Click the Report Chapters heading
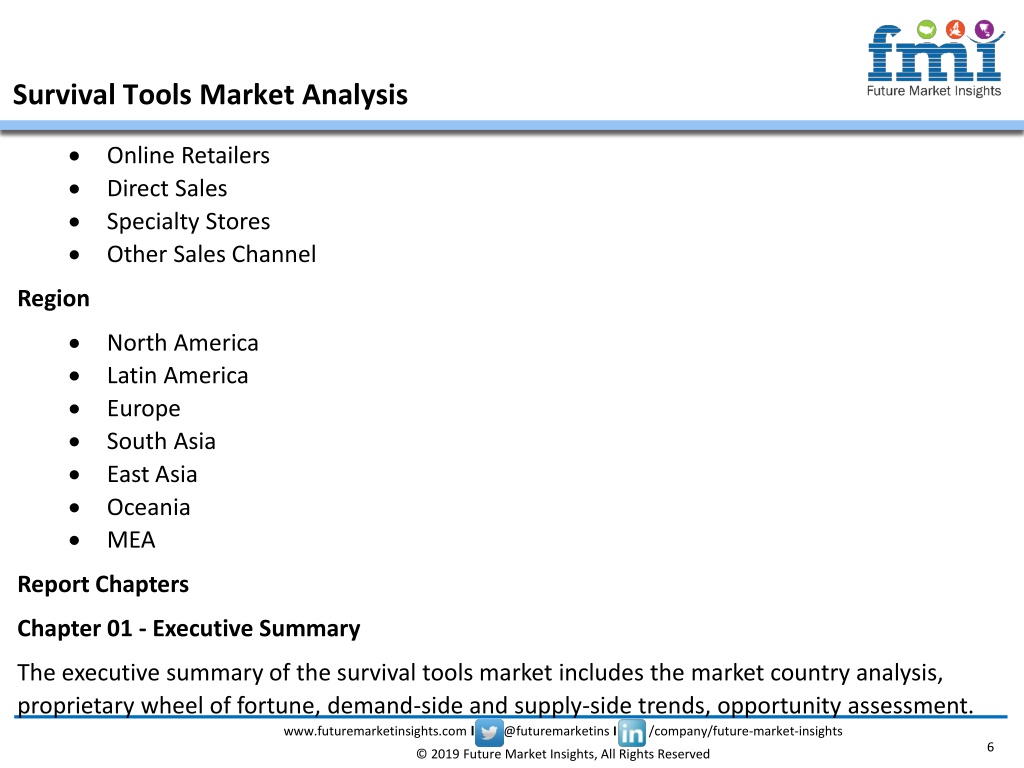The width and height of the screenshot is (1024, 768). [103, 584]
